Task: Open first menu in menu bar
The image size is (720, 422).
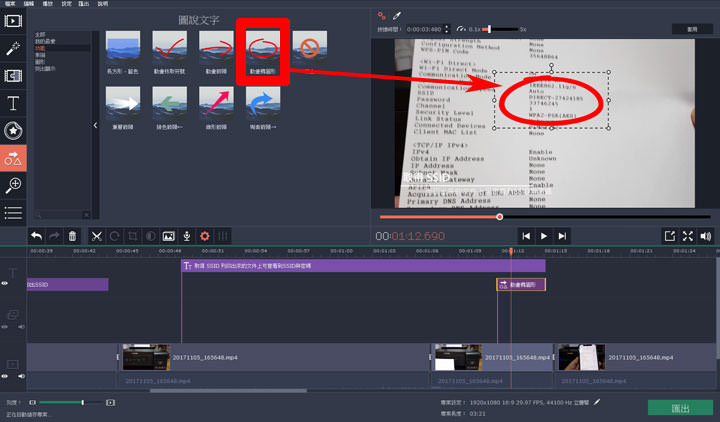Action: coord(10,4)
